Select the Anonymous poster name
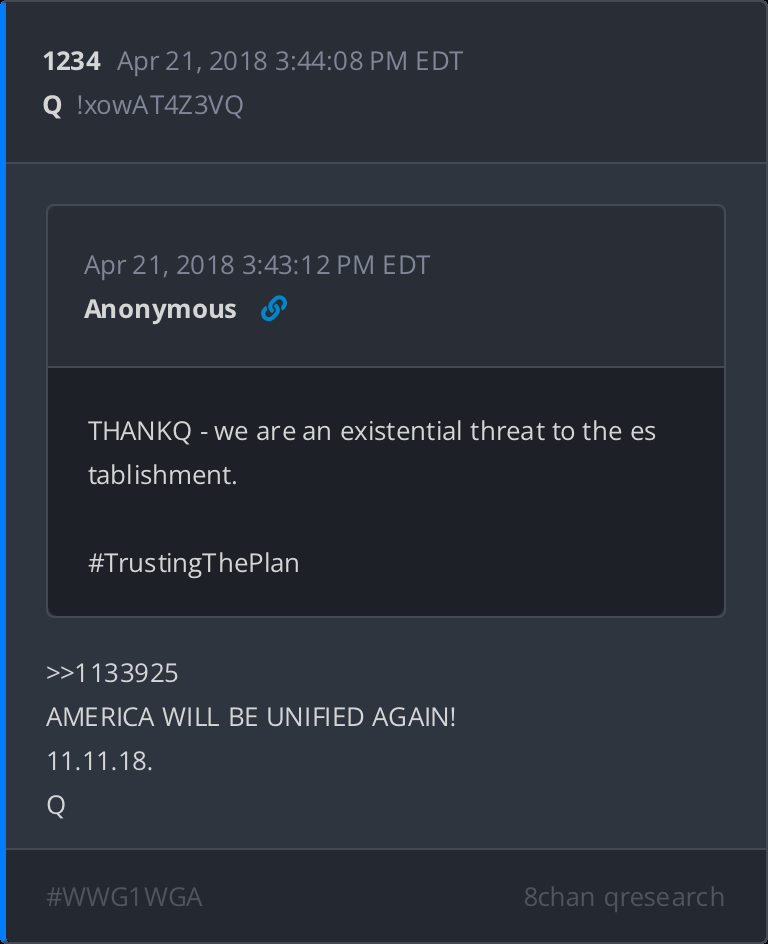 tap(160, 309)
